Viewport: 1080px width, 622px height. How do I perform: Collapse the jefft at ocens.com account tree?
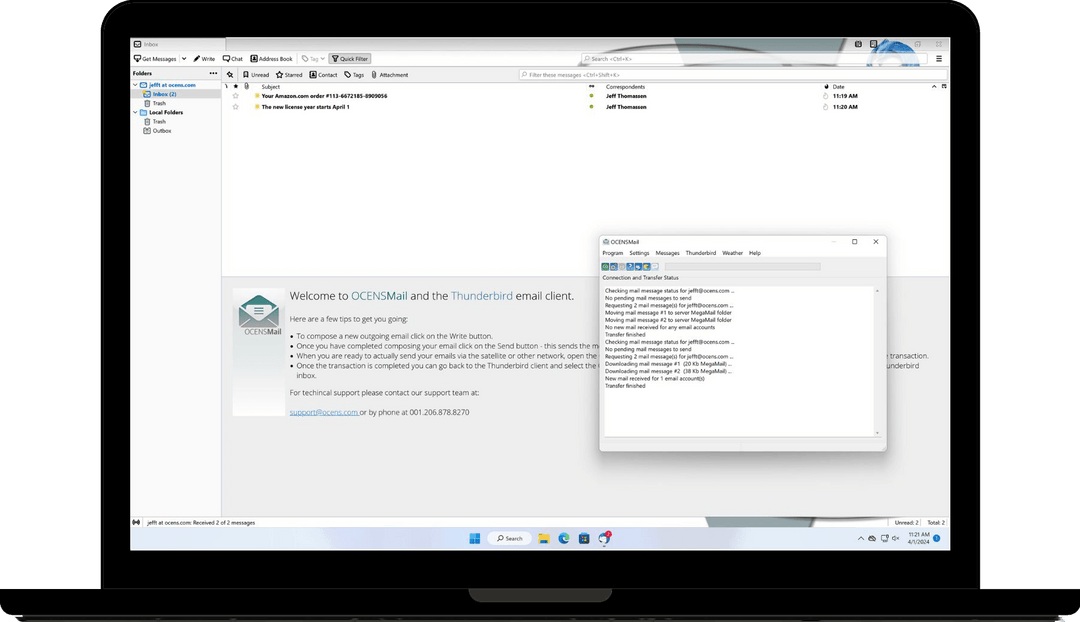pyautogui.click(x=136, y=85)
